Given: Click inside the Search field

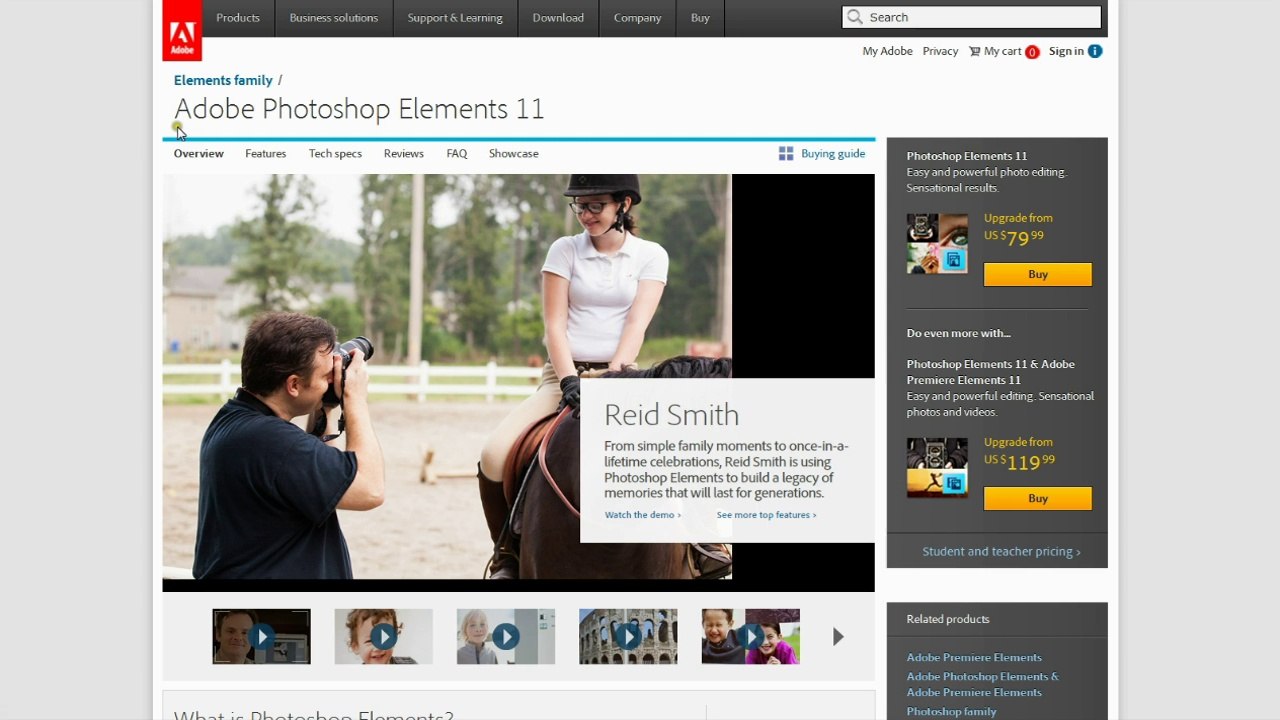Looking at the screenshot, I should tap(972, 17).
